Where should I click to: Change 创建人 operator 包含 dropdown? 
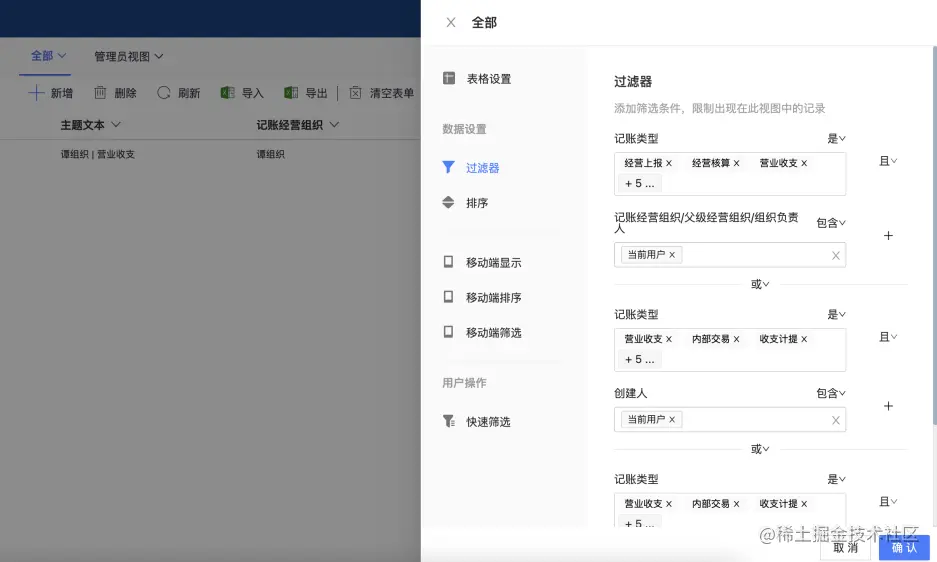[x=831, y=393]
